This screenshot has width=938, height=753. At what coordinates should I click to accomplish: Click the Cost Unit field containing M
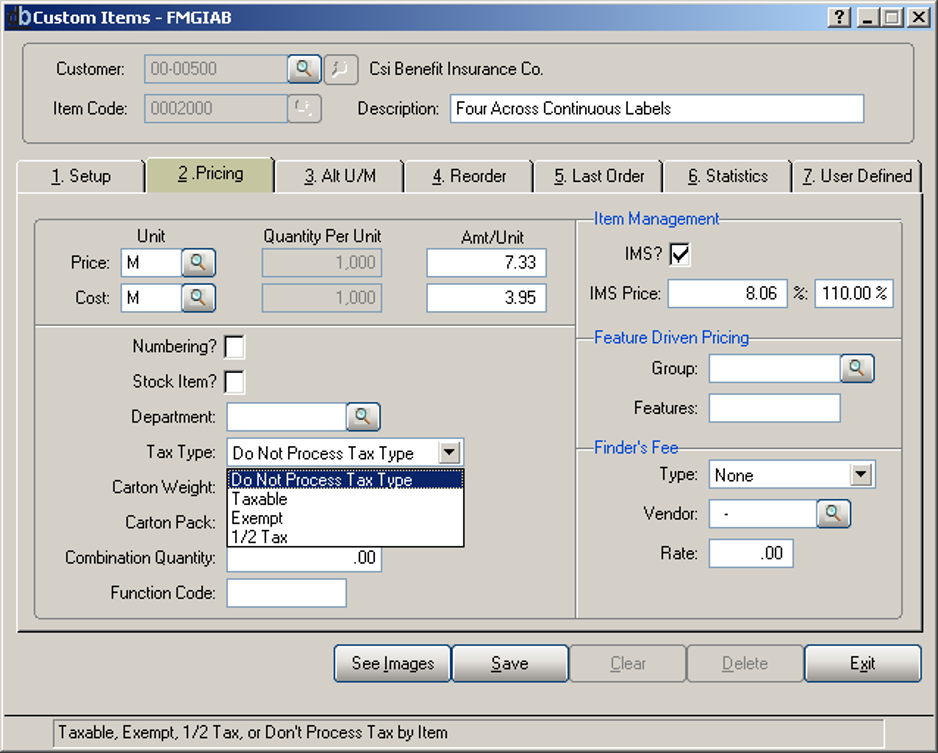tap(151, 298)
